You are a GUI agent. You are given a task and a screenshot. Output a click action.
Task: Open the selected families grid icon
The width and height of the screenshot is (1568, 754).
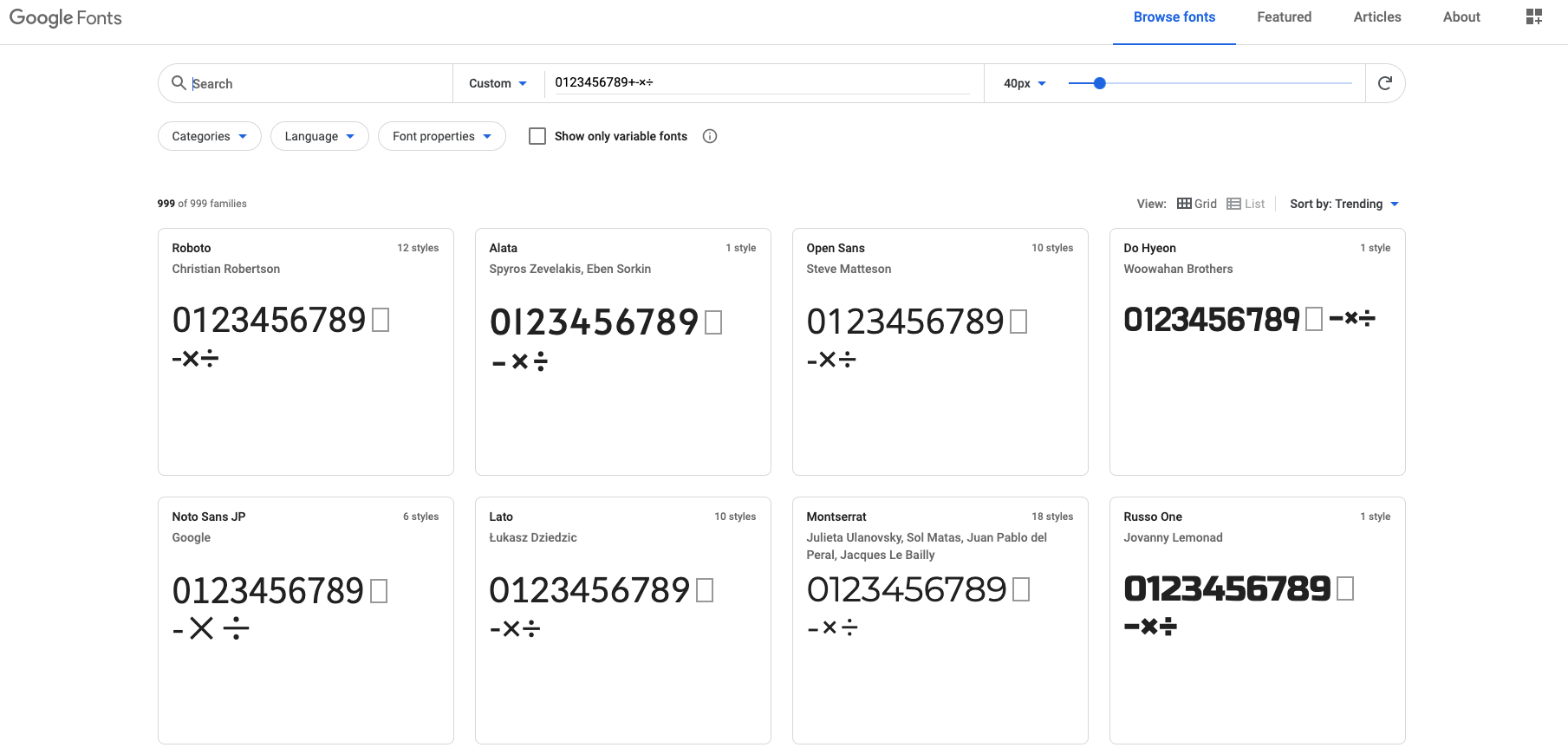[x=1534, y=16]
